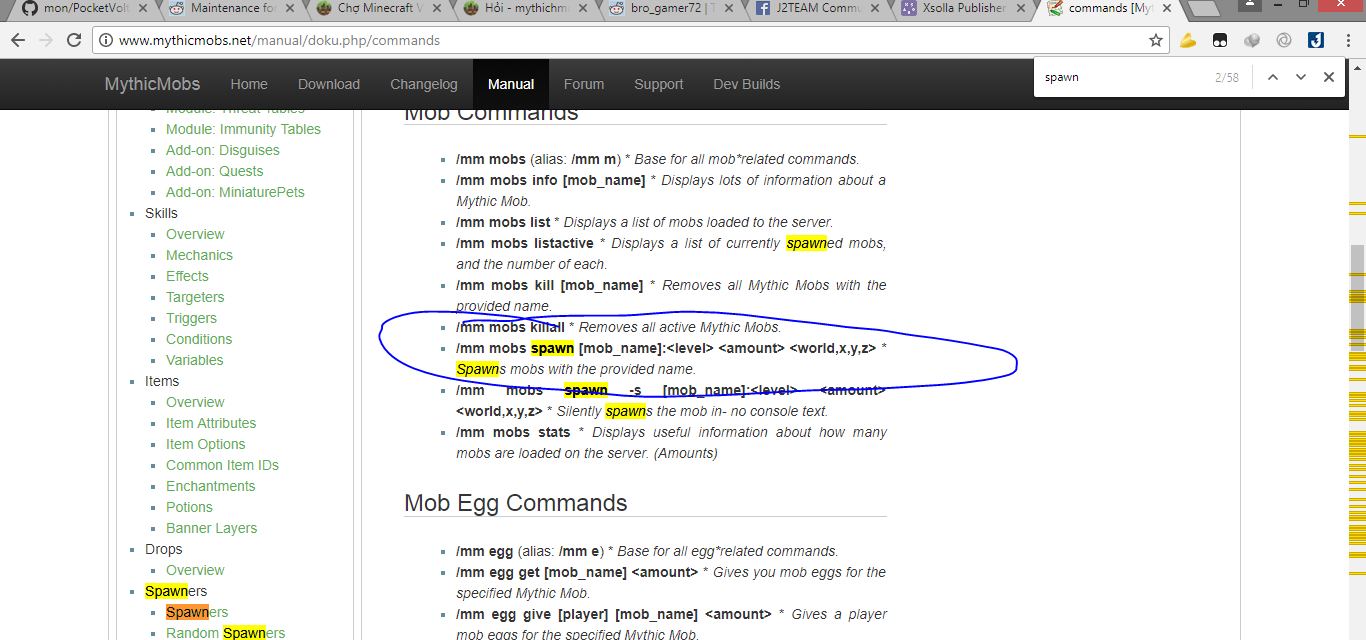Bookmark this page with the star icon
Viewport: 1366px width, 640px height.
[1156, 41]
